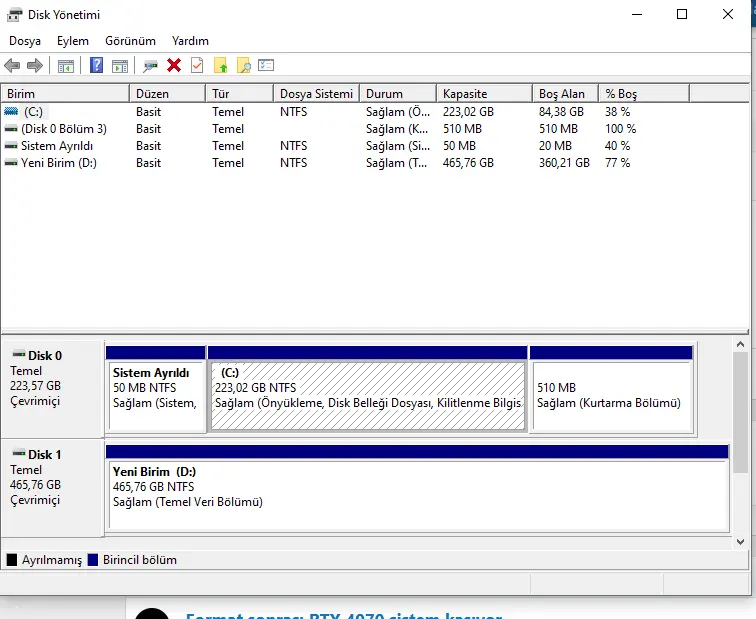This screenshot has width=756, height=619.
Task: Select the 510 MB Kurtarma Bölümü partition
Action: pyautogui.click(x=611, y=389)
